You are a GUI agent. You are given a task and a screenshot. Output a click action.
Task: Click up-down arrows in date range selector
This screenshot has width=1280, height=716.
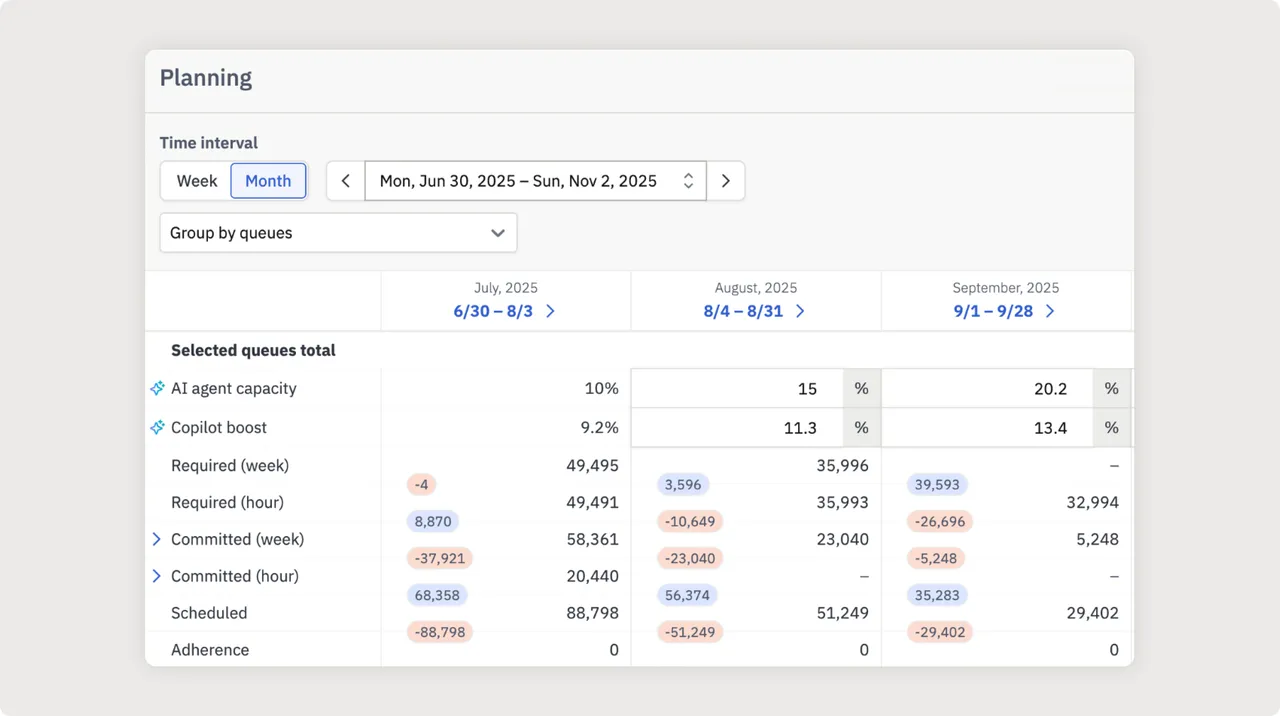coord(688,181)
